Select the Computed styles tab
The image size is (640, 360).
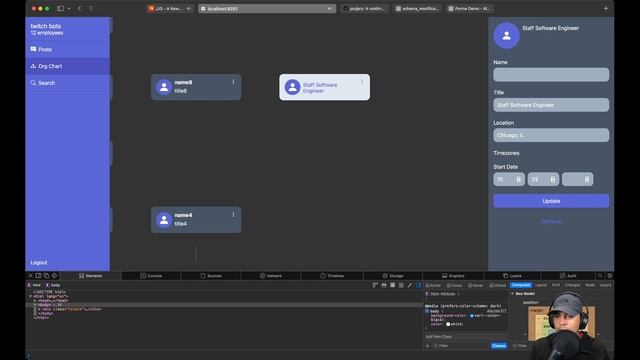coord(521,285)
